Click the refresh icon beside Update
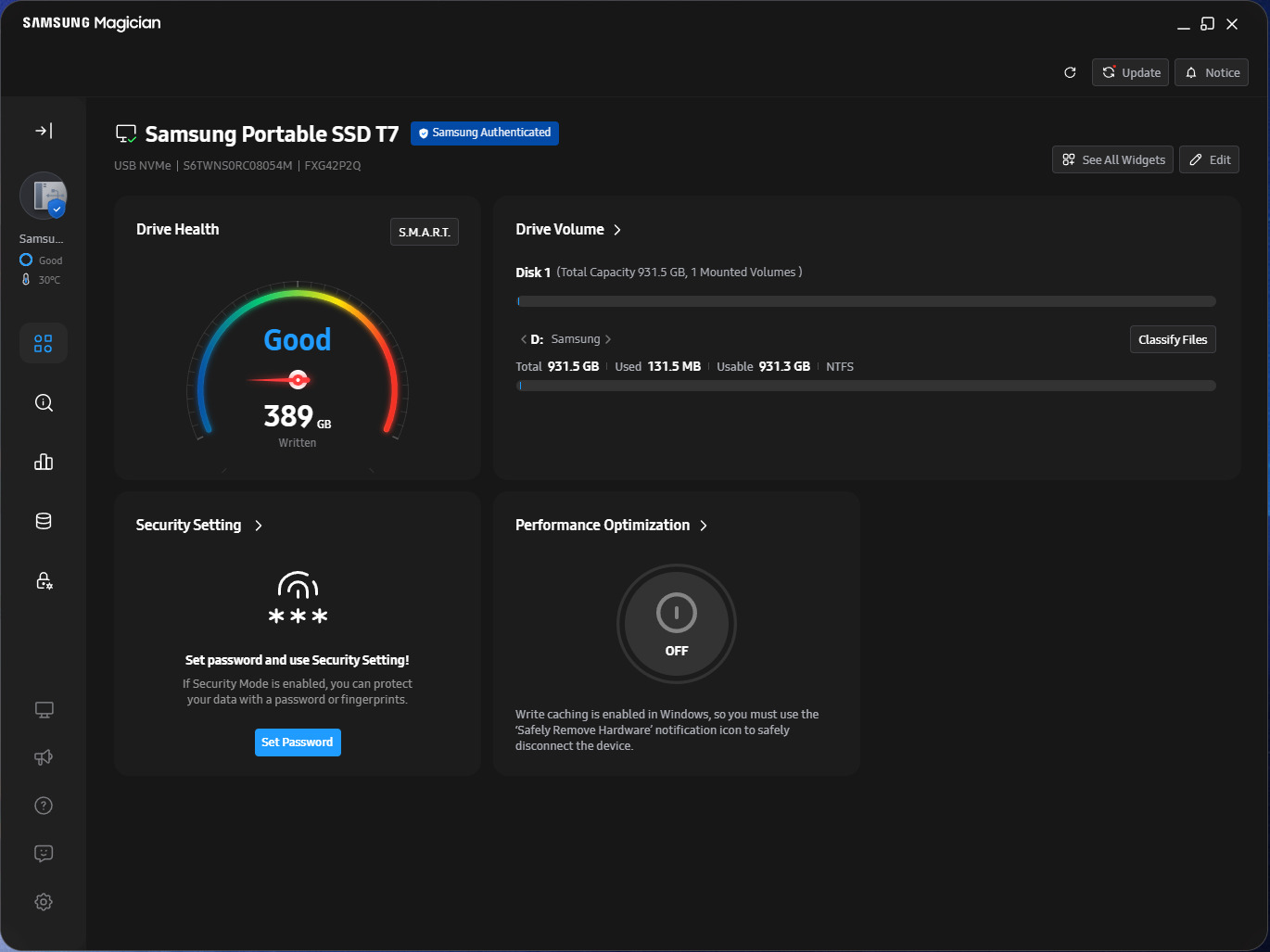The image size is (1270, 952). (x=1070, y=72)
